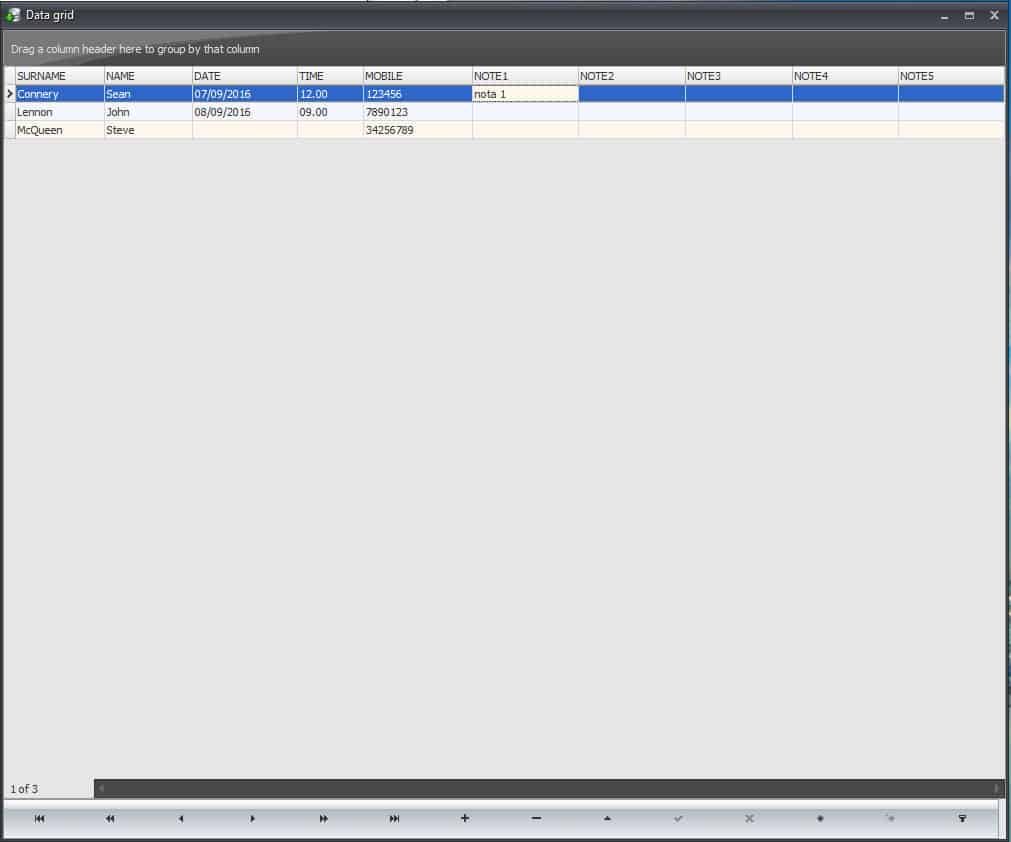This screenshot has width=1011, height=842.
Task: Click the DATE column header
Action: point(244,76)
